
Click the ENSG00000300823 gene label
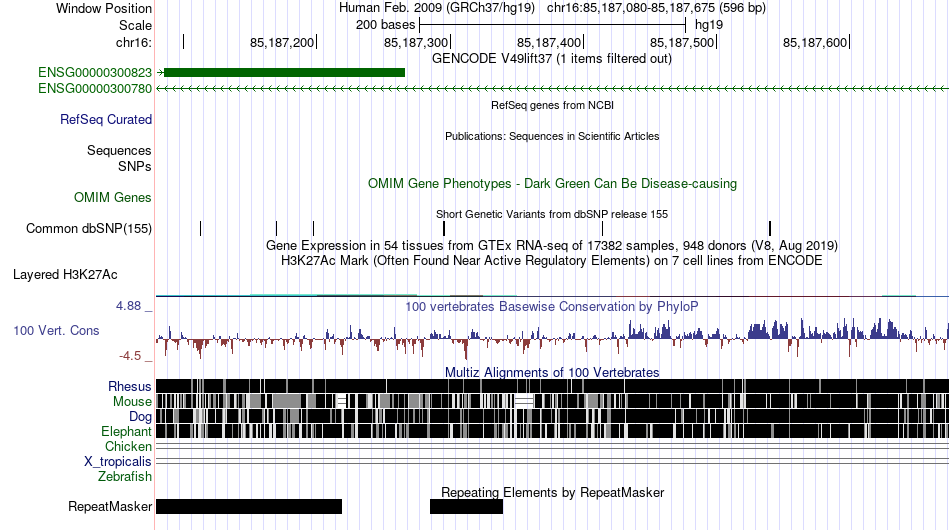(x=95, y=73)
